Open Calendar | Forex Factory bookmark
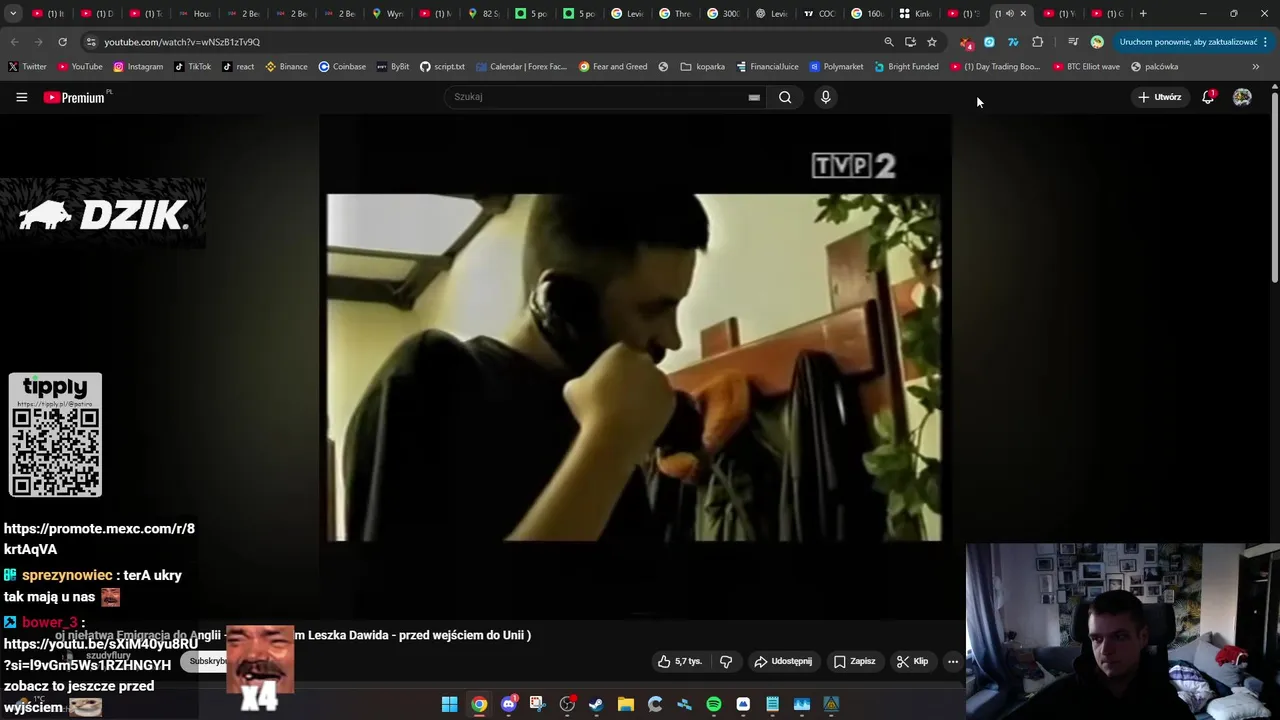The width and height of the screenshot is (1280, 720). pyautogui.click(x=521, y=67)
